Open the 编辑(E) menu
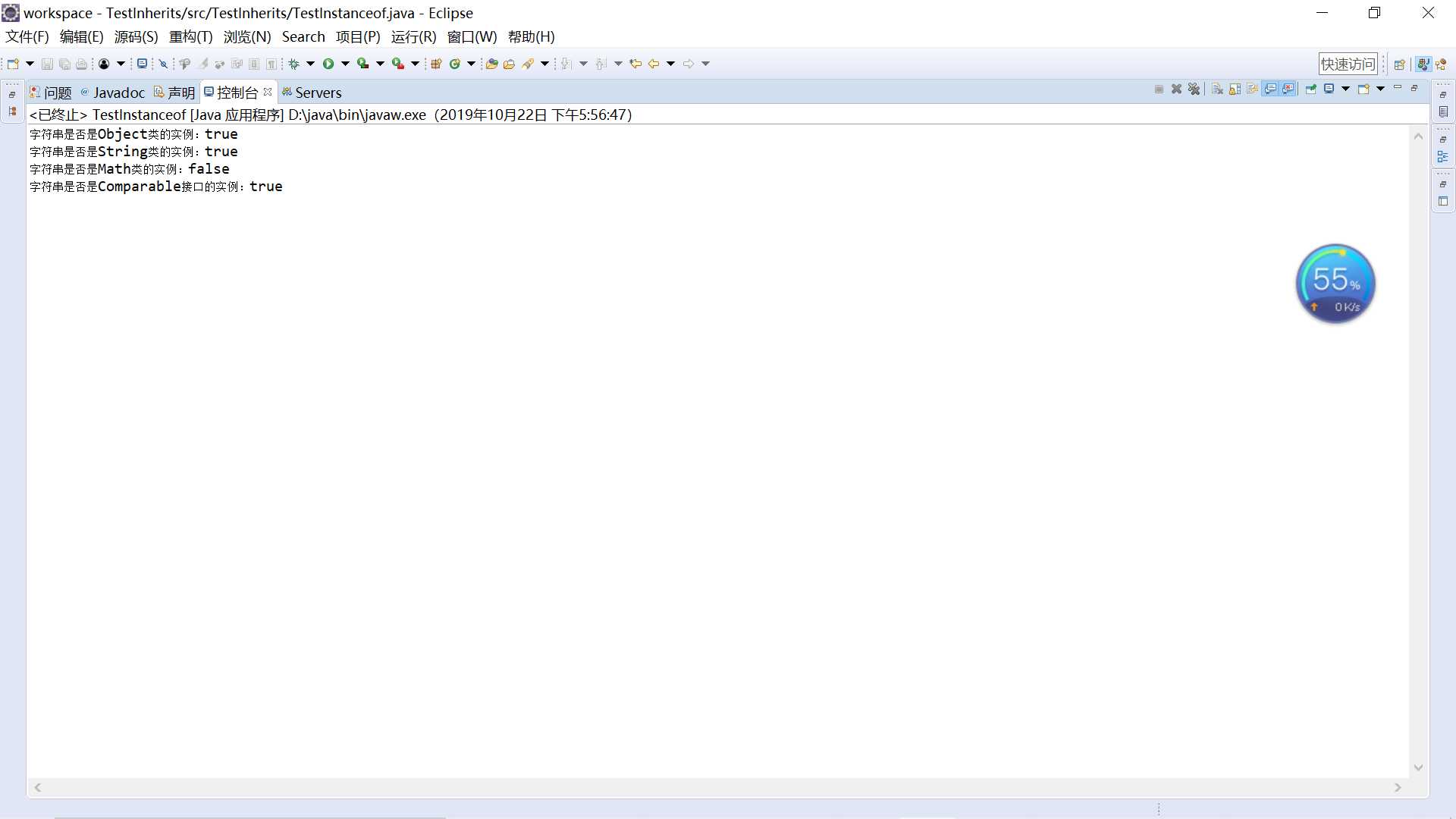Image resolution: width=1456 pixels, height=819 pixels. tap(81, 37)
